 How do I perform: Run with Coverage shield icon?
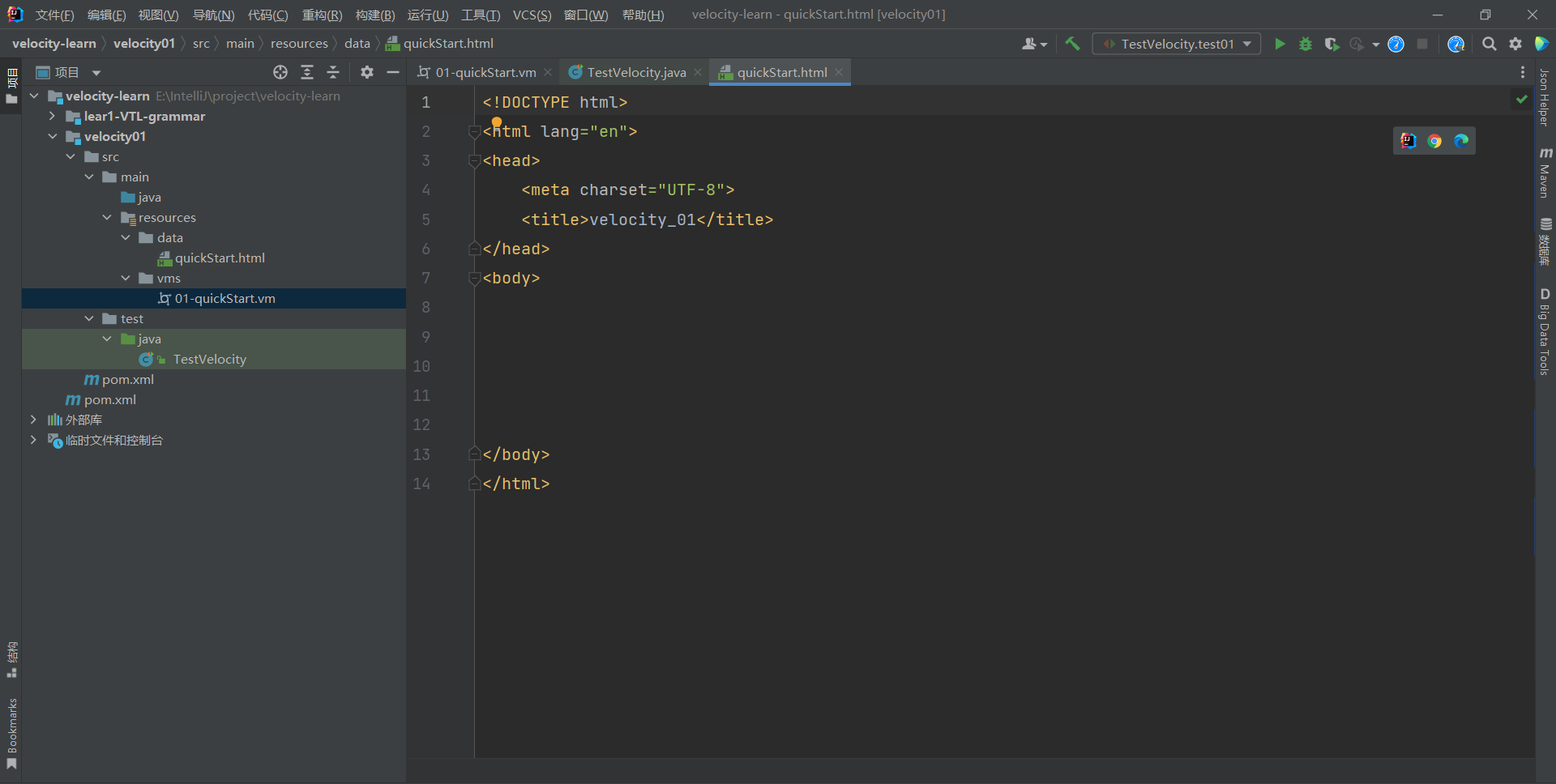1332,44
